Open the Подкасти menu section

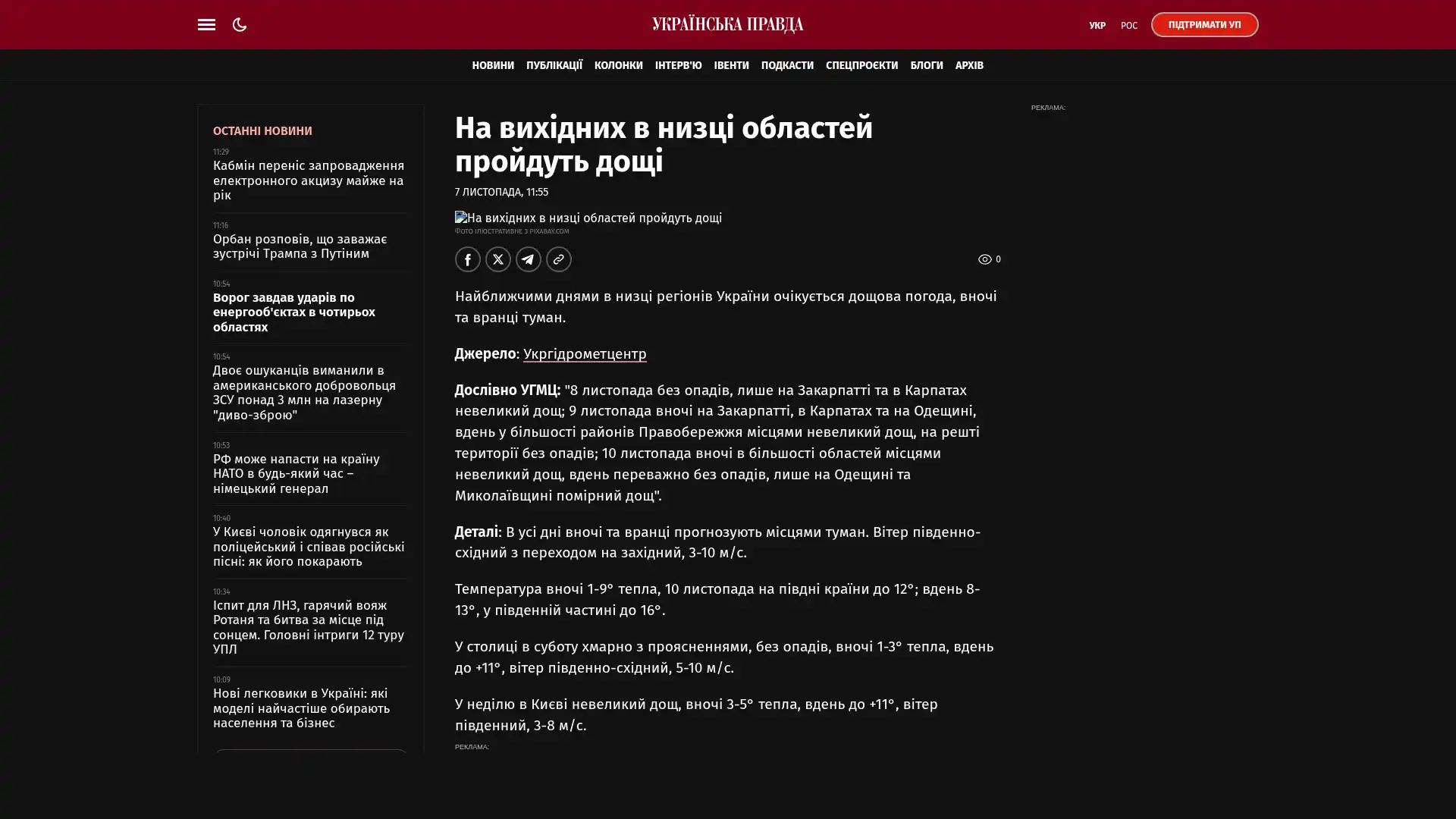tap(786, 65)
